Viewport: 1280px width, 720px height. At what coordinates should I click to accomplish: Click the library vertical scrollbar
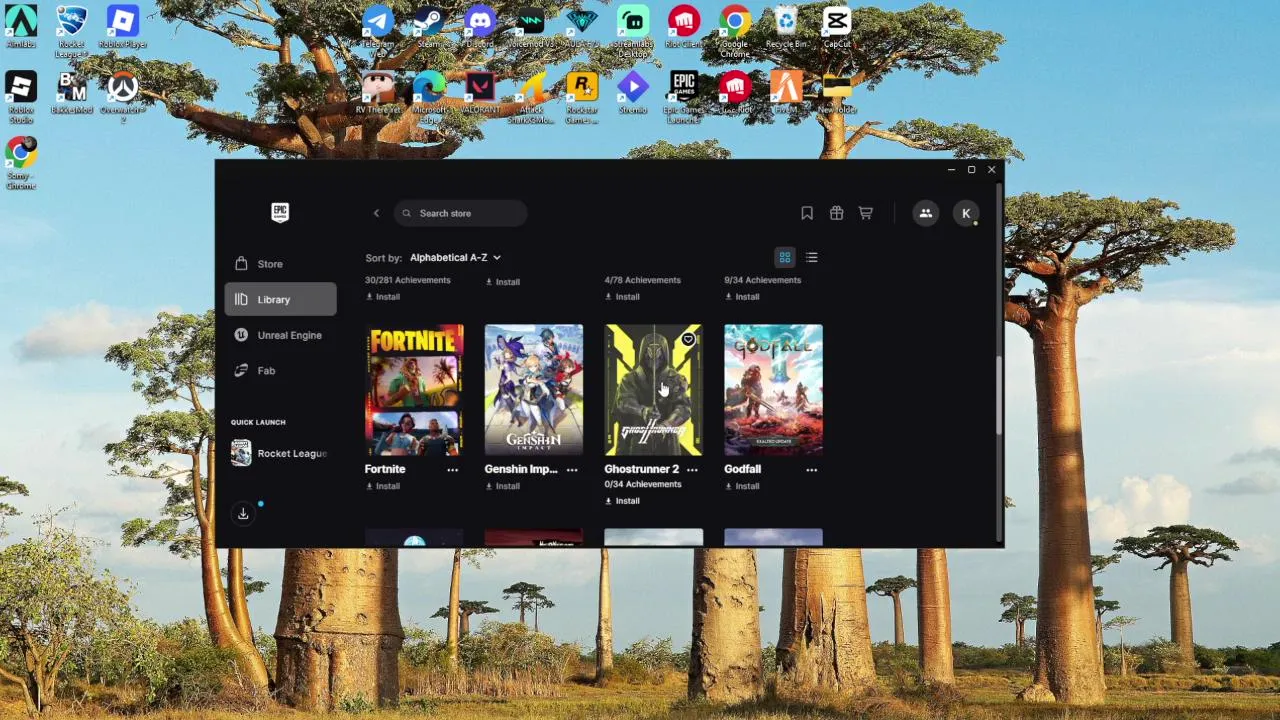[x=998, y=394]
